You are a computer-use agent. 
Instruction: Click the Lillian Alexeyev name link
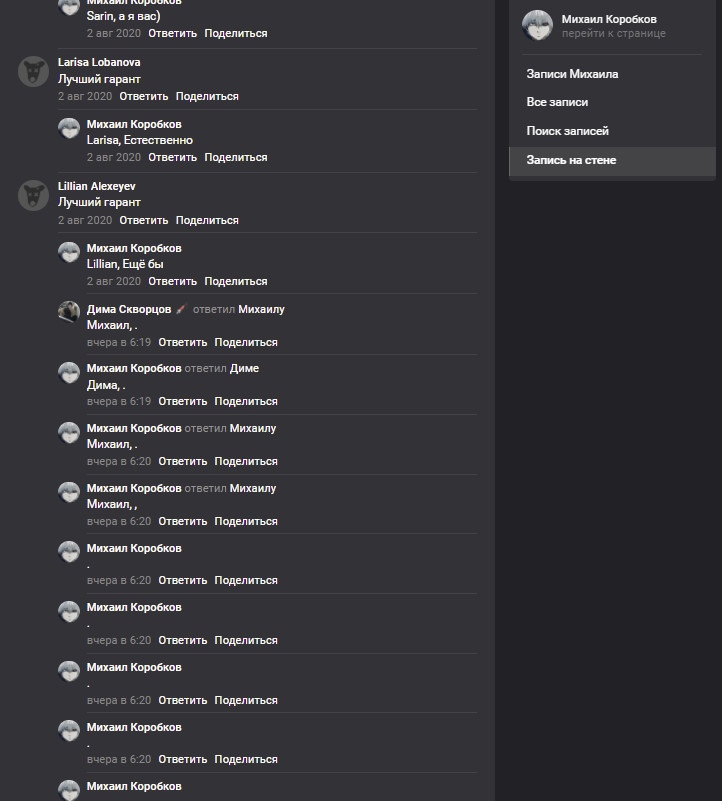[97, 186]
